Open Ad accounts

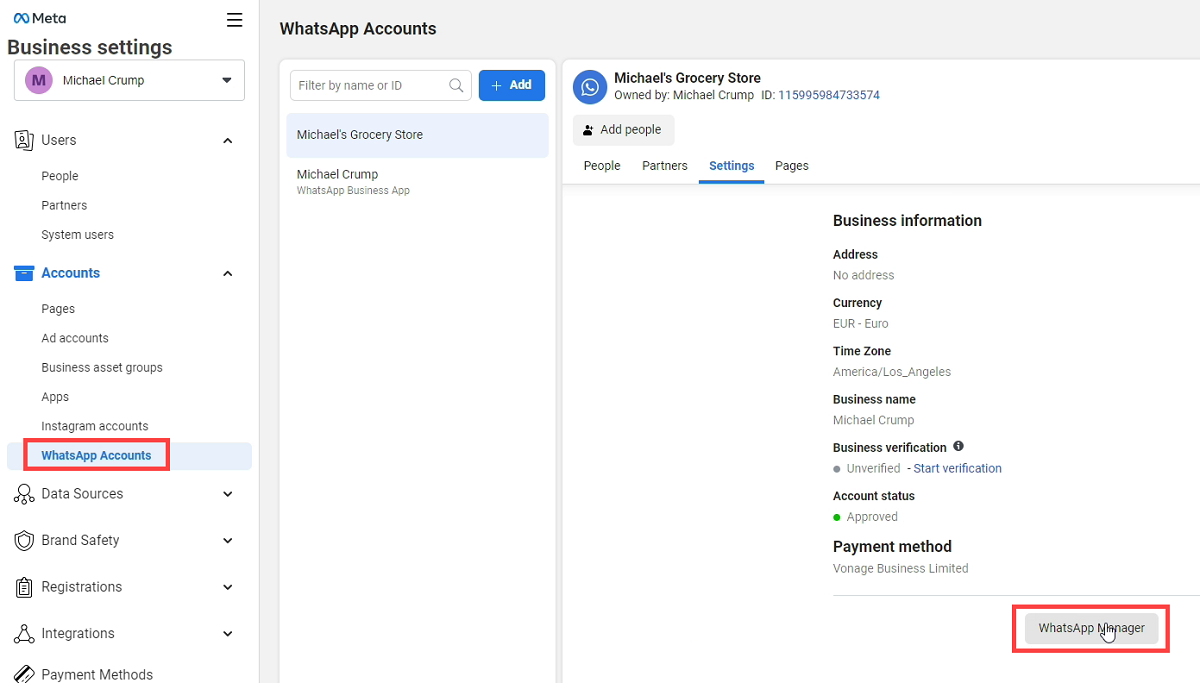point(75,338)
